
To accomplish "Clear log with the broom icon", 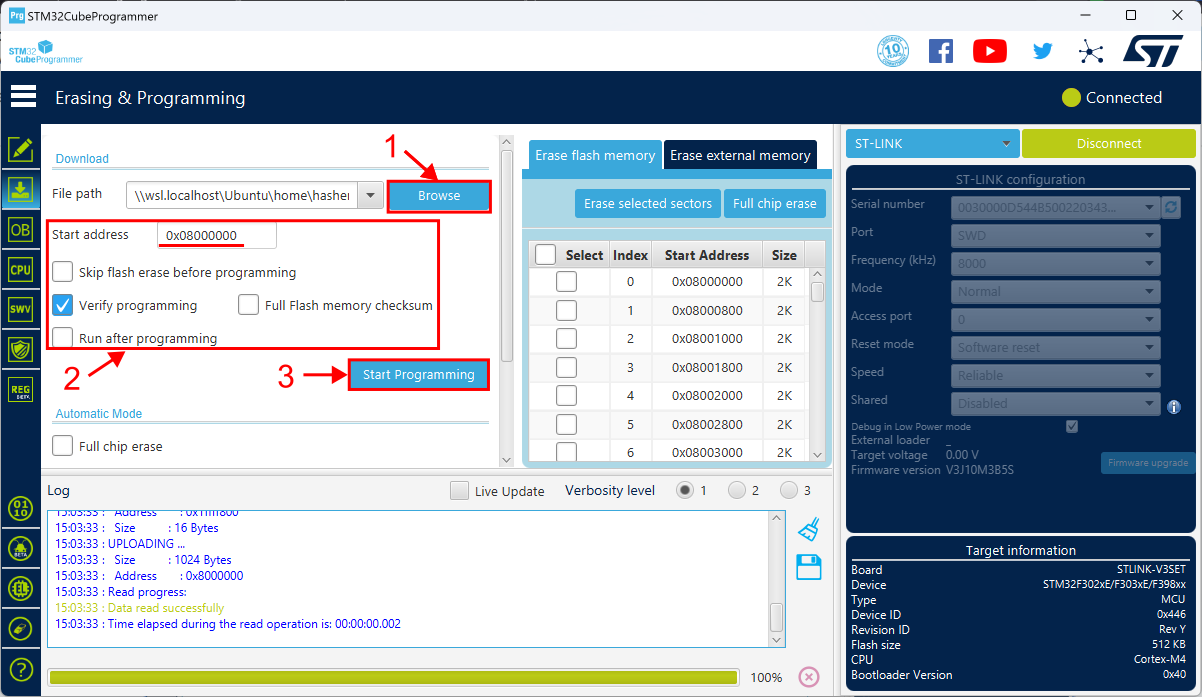I will [x=808, y=529].
